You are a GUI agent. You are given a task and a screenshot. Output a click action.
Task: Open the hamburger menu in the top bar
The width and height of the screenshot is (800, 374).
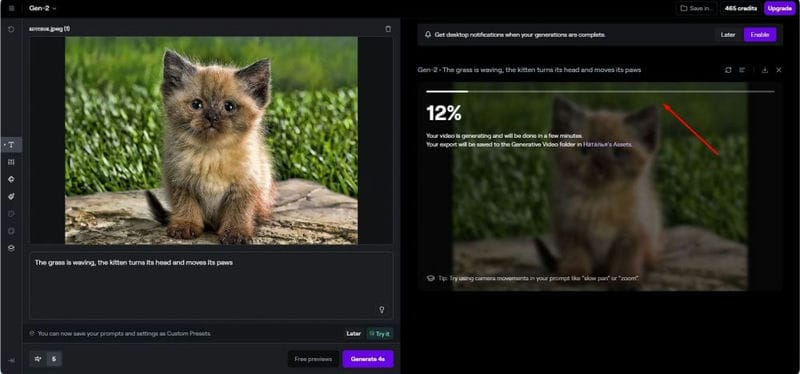click(12, 8)
